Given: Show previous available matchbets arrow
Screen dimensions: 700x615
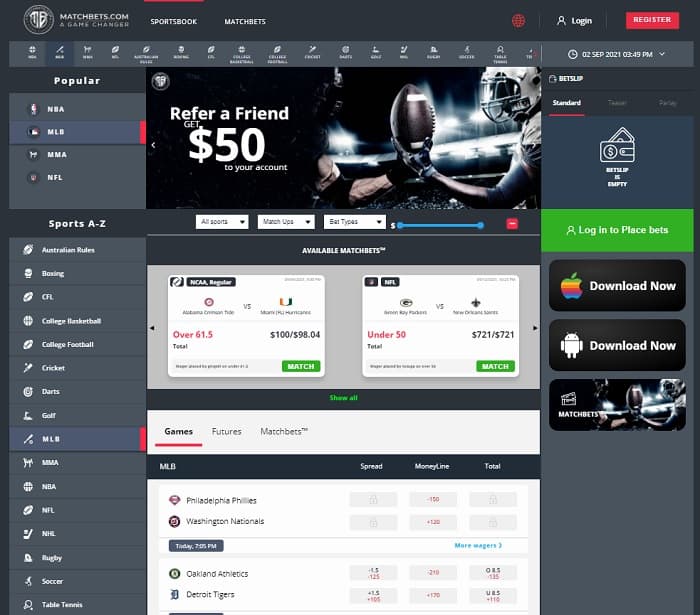Looking at the screenshot, I should [152, 328].
